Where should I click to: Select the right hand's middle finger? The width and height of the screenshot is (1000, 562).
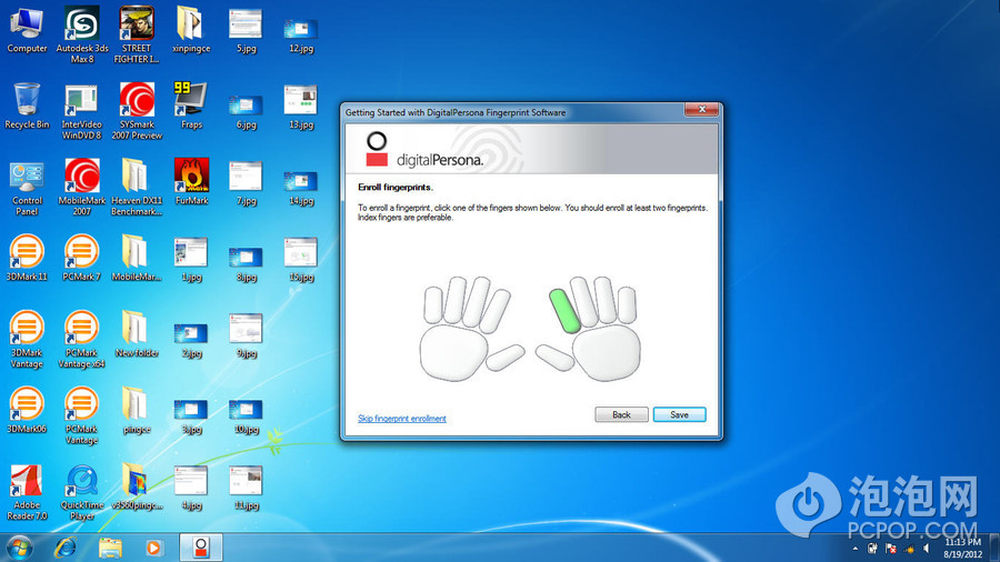click(x=584, y=302)
